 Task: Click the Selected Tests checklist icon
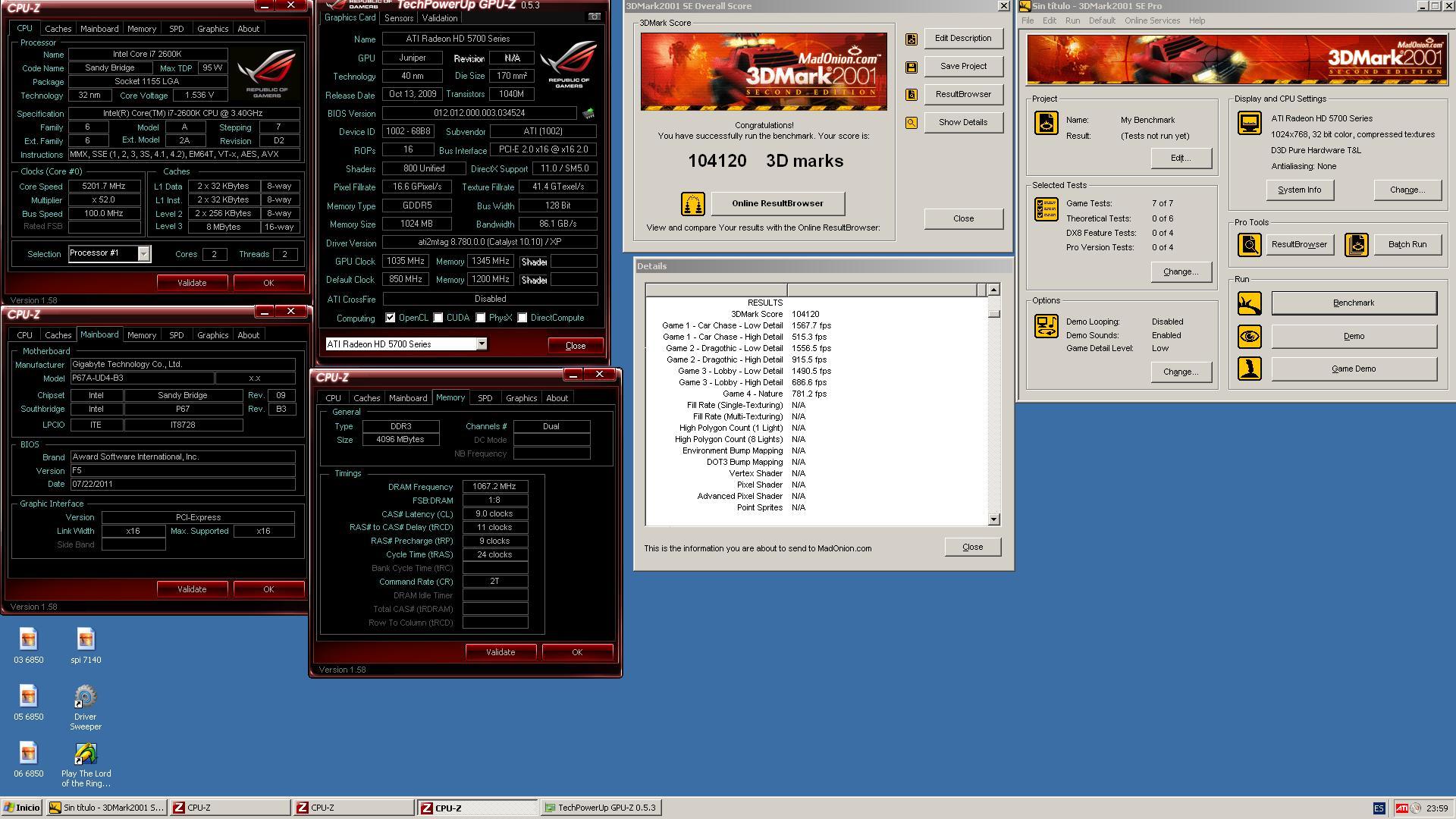click(x=1046, y=209)
